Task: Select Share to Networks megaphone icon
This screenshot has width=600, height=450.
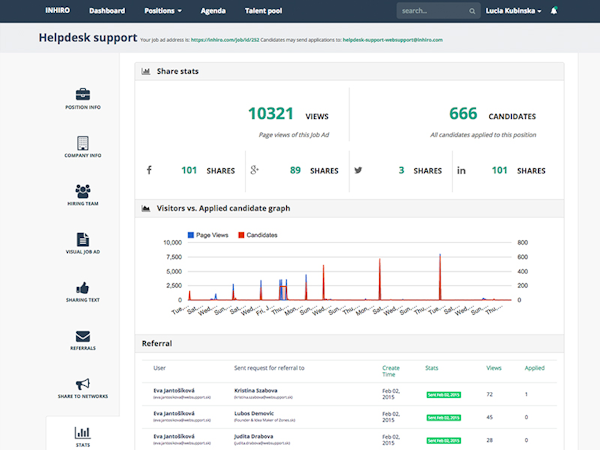Action: pyautogui.click(x=83, y=384)
